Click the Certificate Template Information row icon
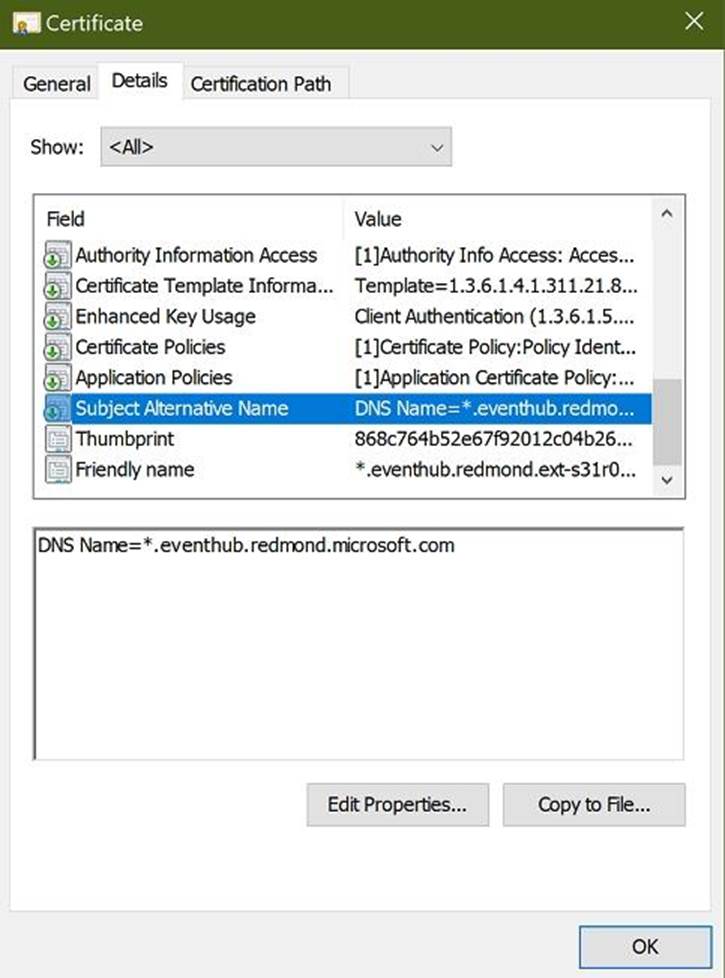Screen dimensions: 725x978 point(58,287)
